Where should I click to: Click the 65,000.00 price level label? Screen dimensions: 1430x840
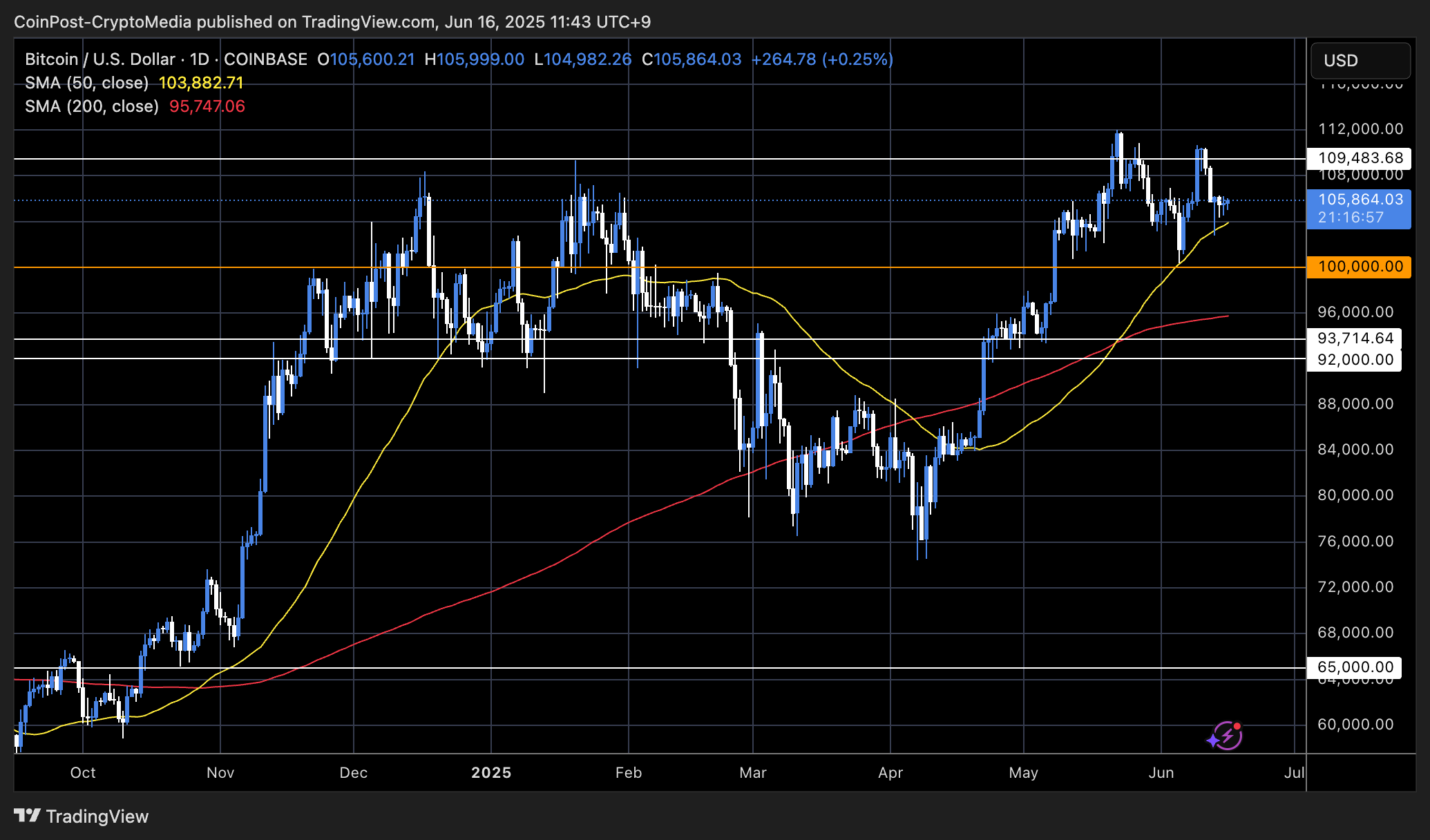click(1354, 667)
